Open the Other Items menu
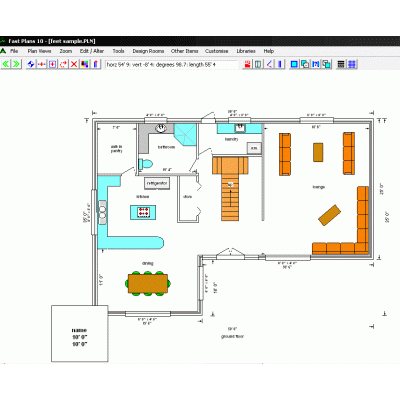This screenshot has height=400, width=400. (184, 51)
